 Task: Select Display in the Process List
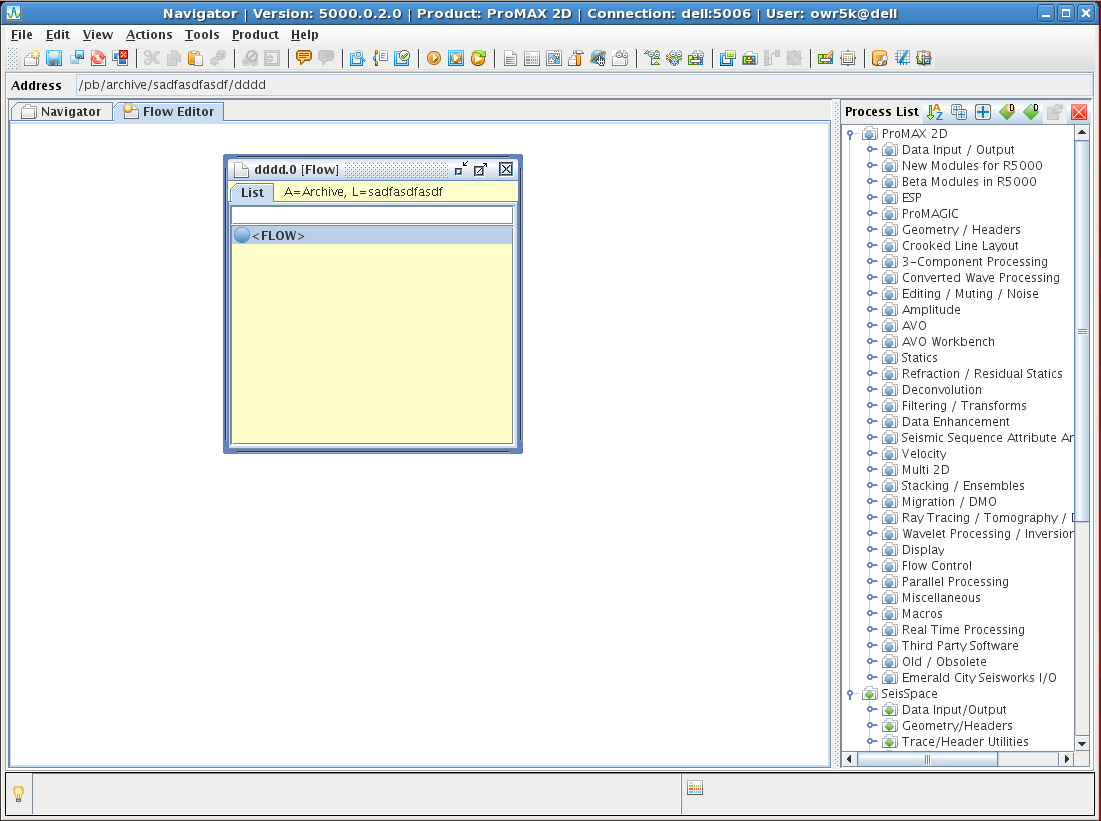click(923, 550)
